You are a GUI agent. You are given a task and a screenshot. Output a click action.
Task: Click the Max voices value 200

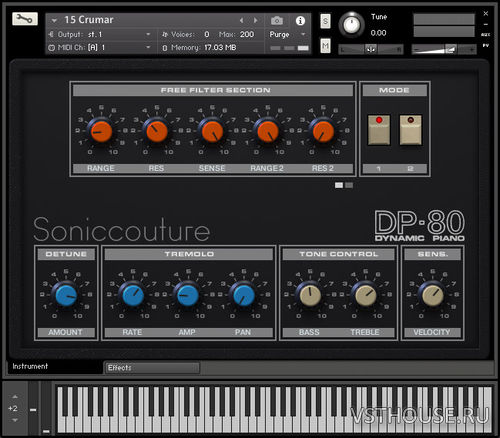(247, 34)
